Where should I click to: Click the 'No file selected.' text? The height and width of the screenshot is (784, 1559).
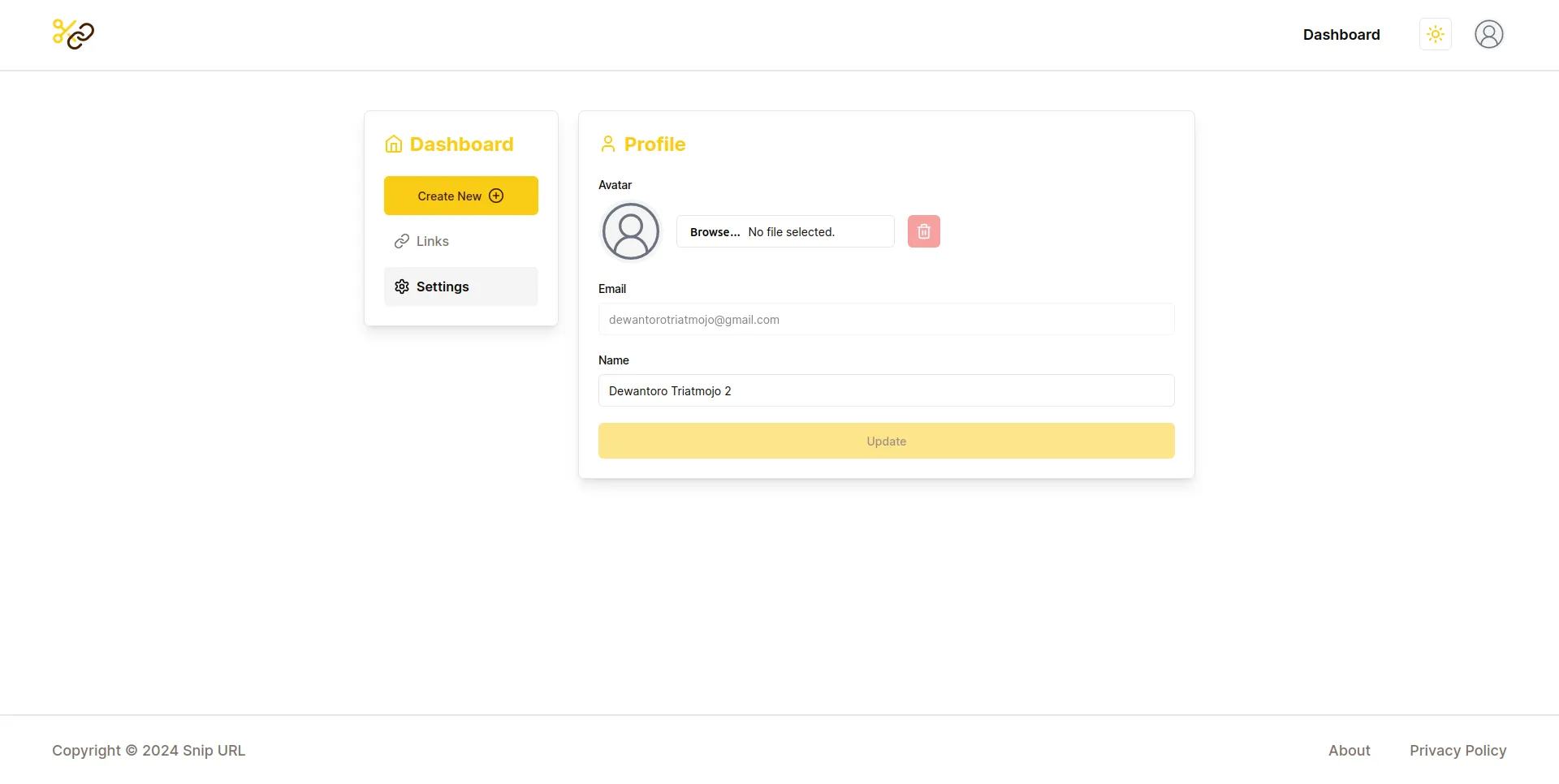[x=792, y=232]
